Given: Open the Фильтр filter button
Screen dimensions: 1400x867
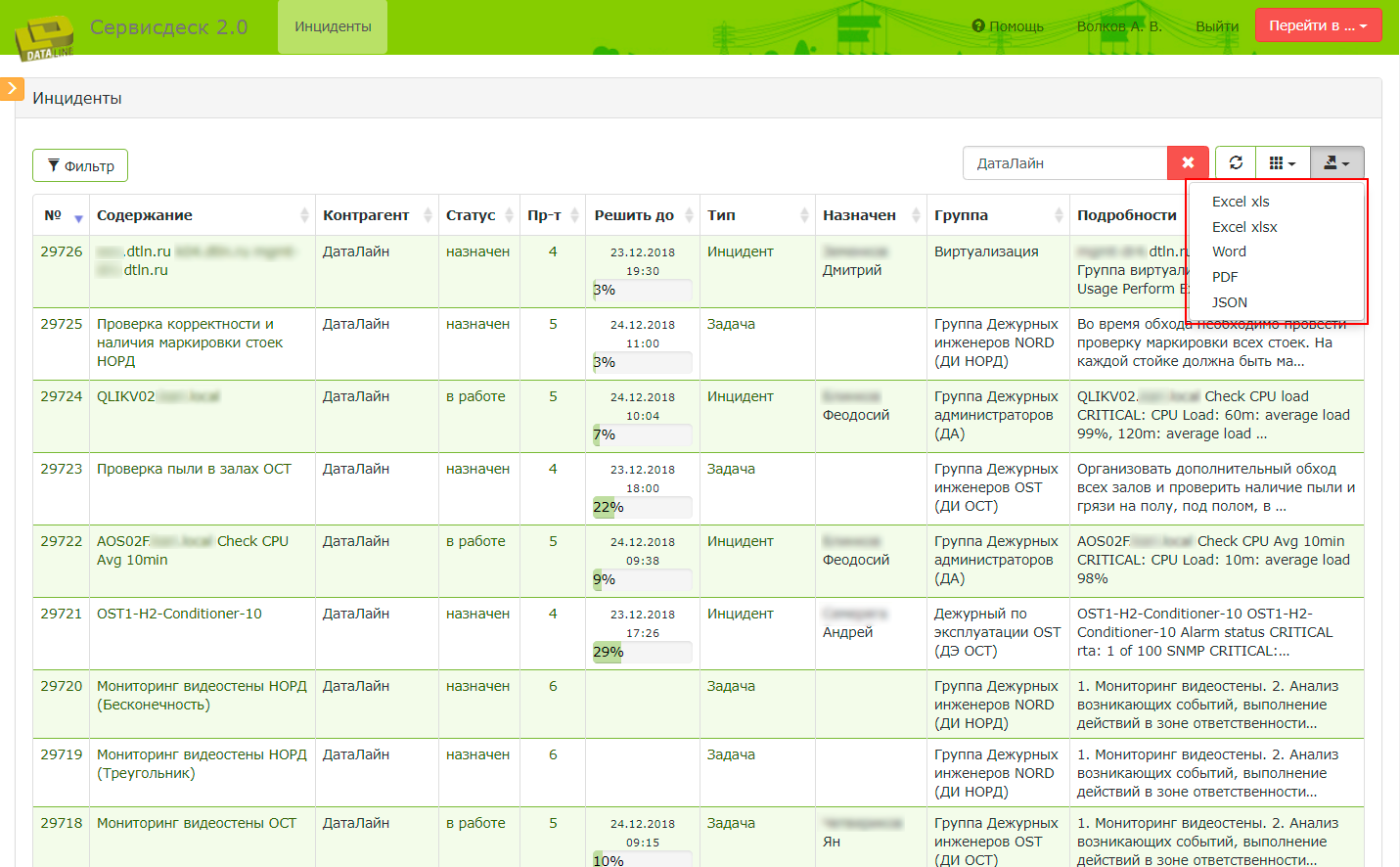Looking at the screenshot, I should coord(80,165).
